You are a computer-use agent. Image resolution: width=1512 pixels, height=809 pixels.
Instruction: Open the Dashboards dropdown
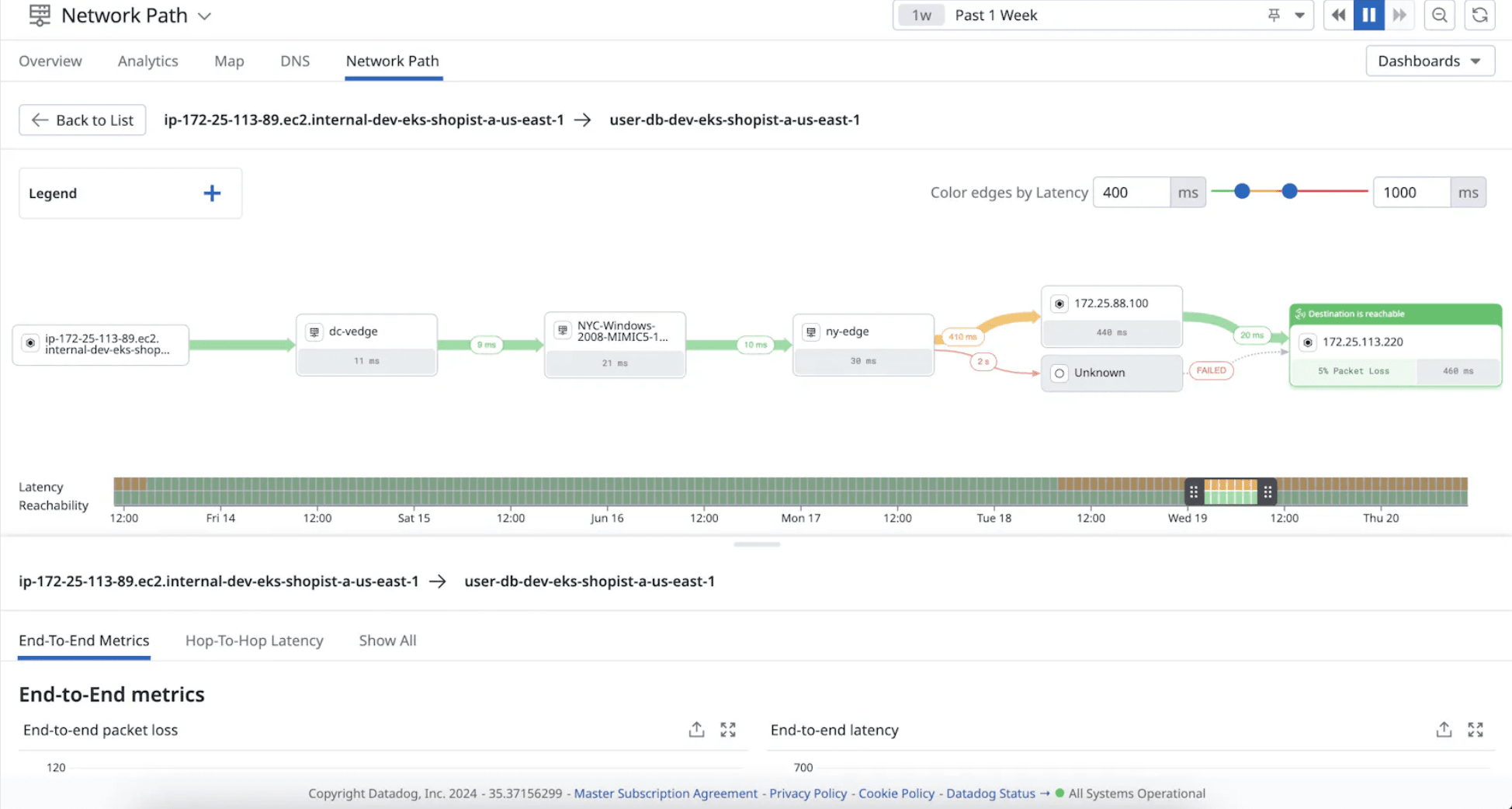1430,61
